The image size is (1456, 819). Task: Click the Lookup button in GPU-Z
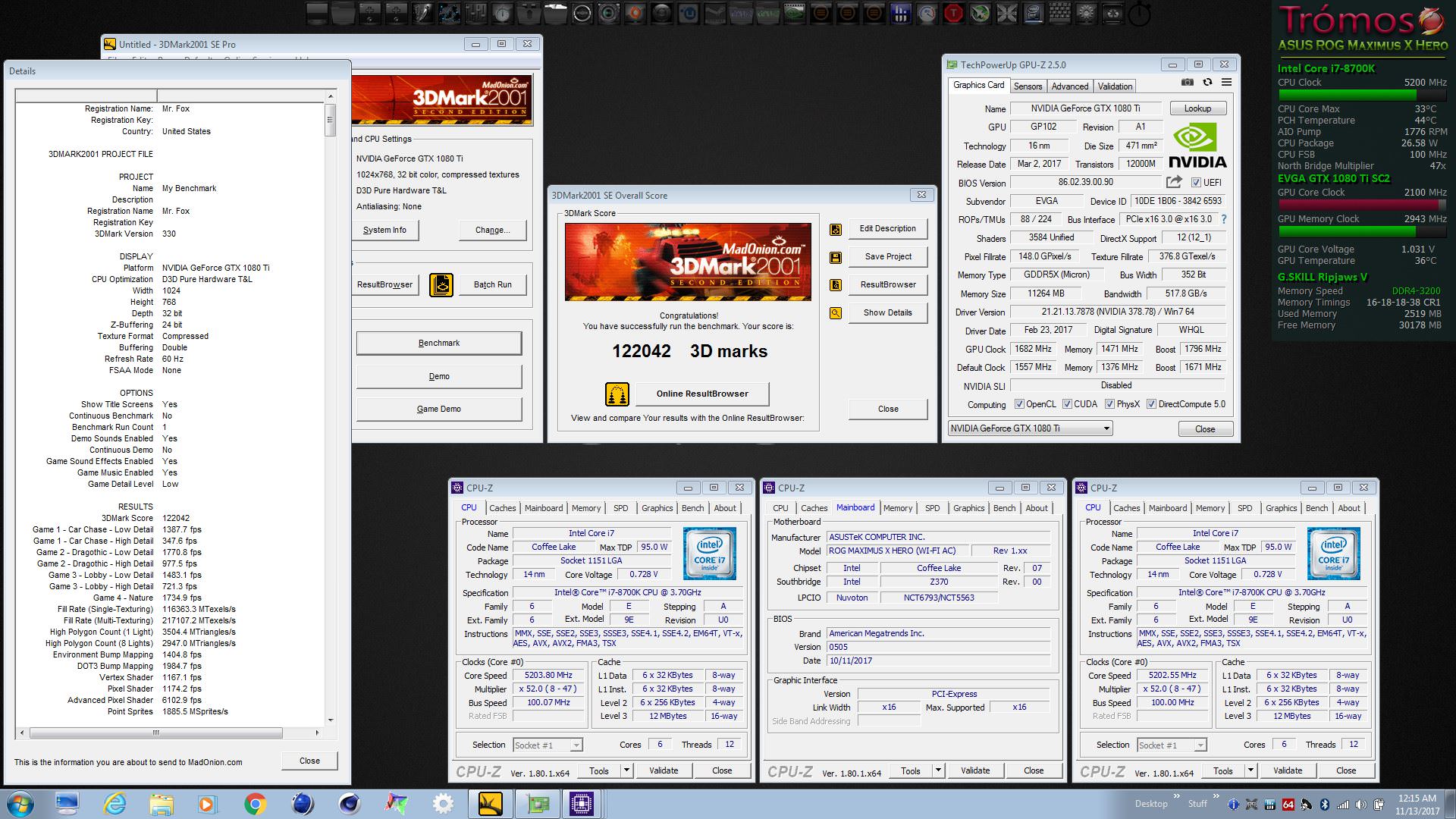pyautogui.click(x=1197, y=108)
